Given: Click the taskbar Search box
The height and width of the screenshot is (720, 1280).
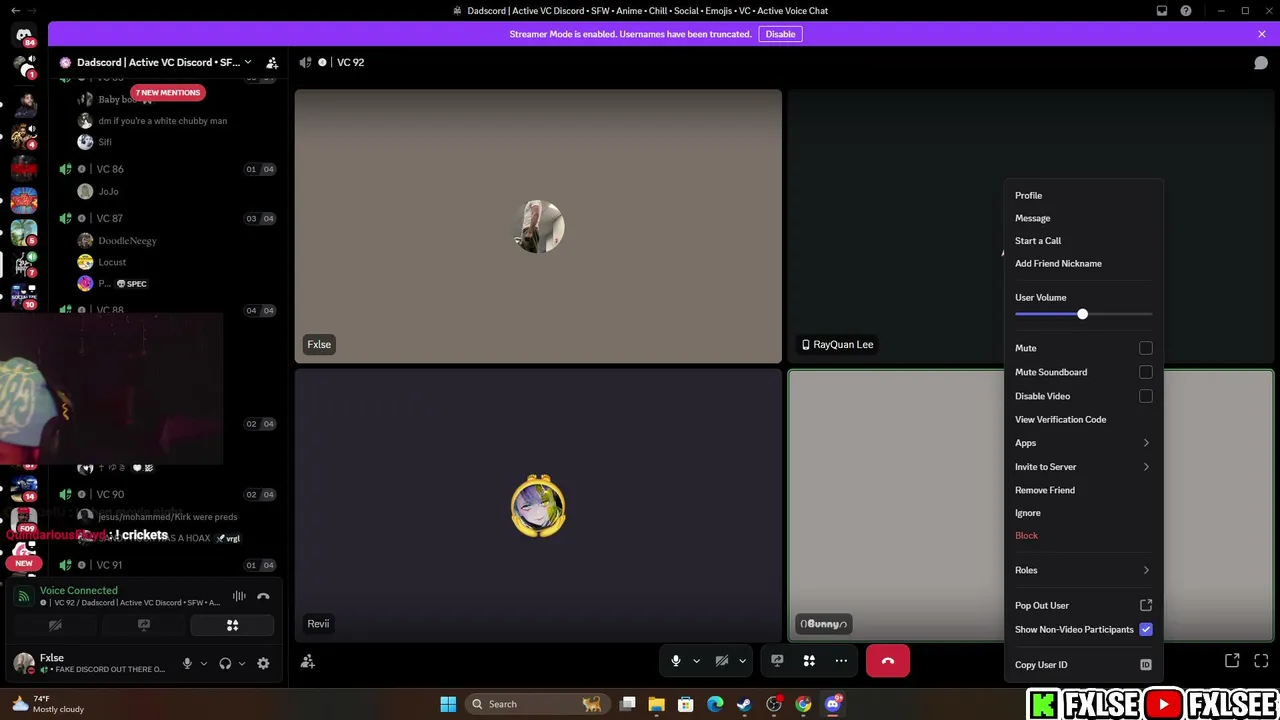Looking at the screenshot, I should coord(537,704).
